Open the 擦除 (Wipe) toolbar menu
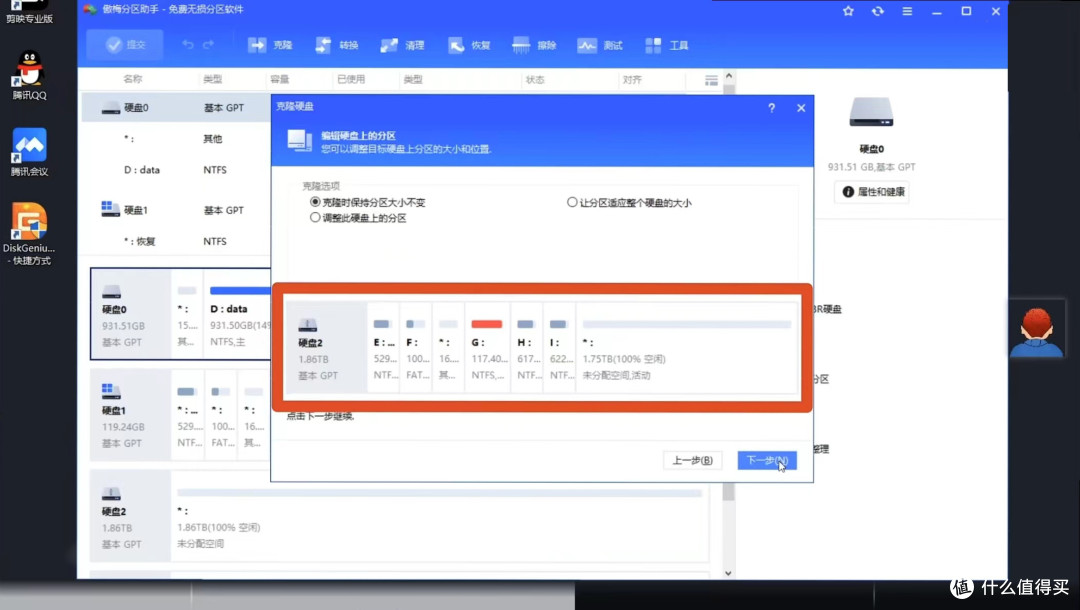 coord(534,45)
